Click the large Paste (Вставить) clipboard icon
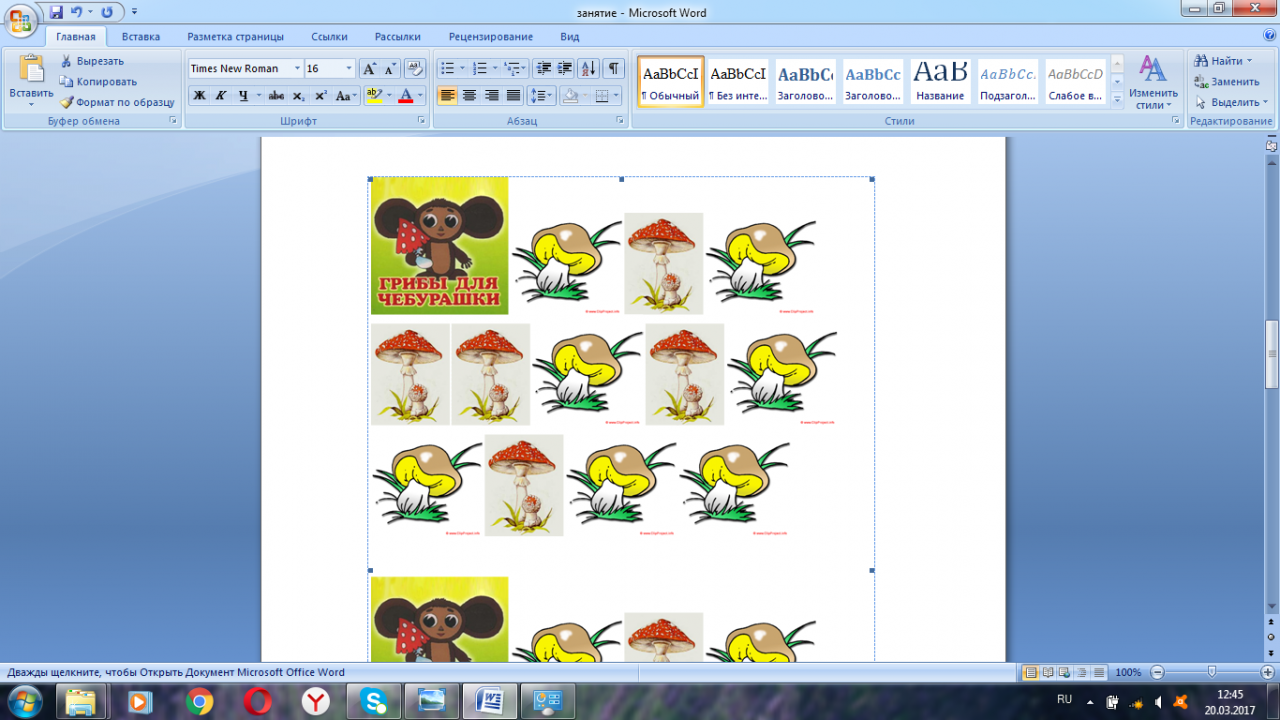The image size is (1280, 720). [31, 69]
